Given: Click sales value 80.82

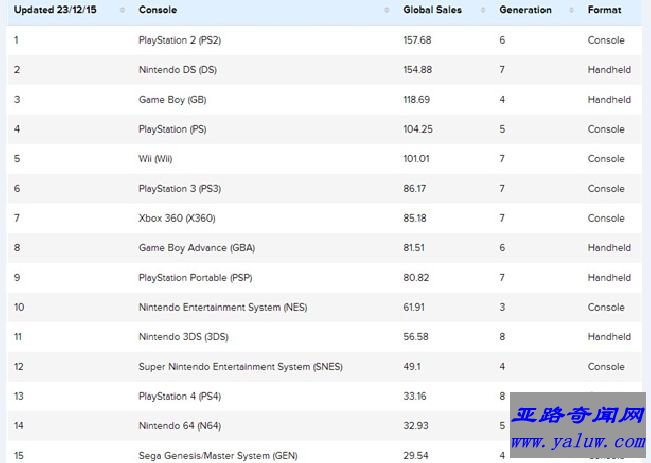Looking at the screenshot, I should coord(416,277).
